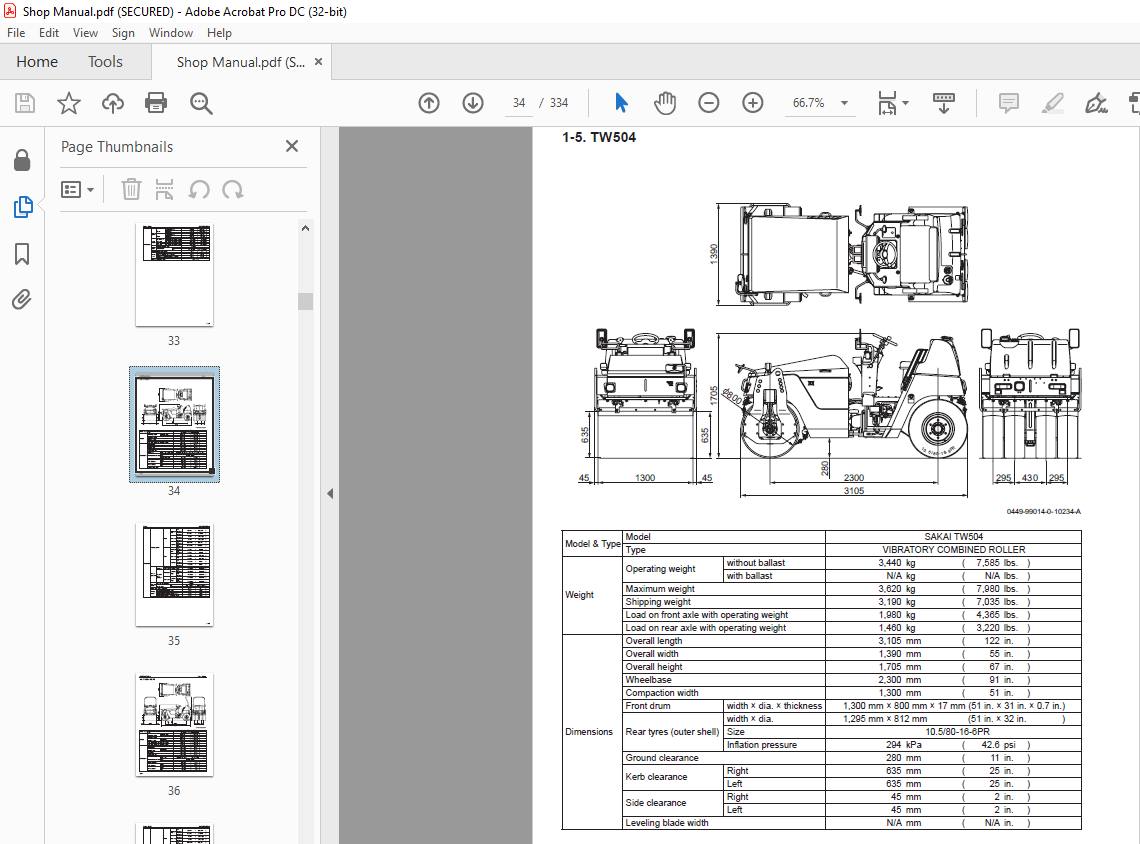
Task: Click the total page count 334
Action: click(558, 103)
